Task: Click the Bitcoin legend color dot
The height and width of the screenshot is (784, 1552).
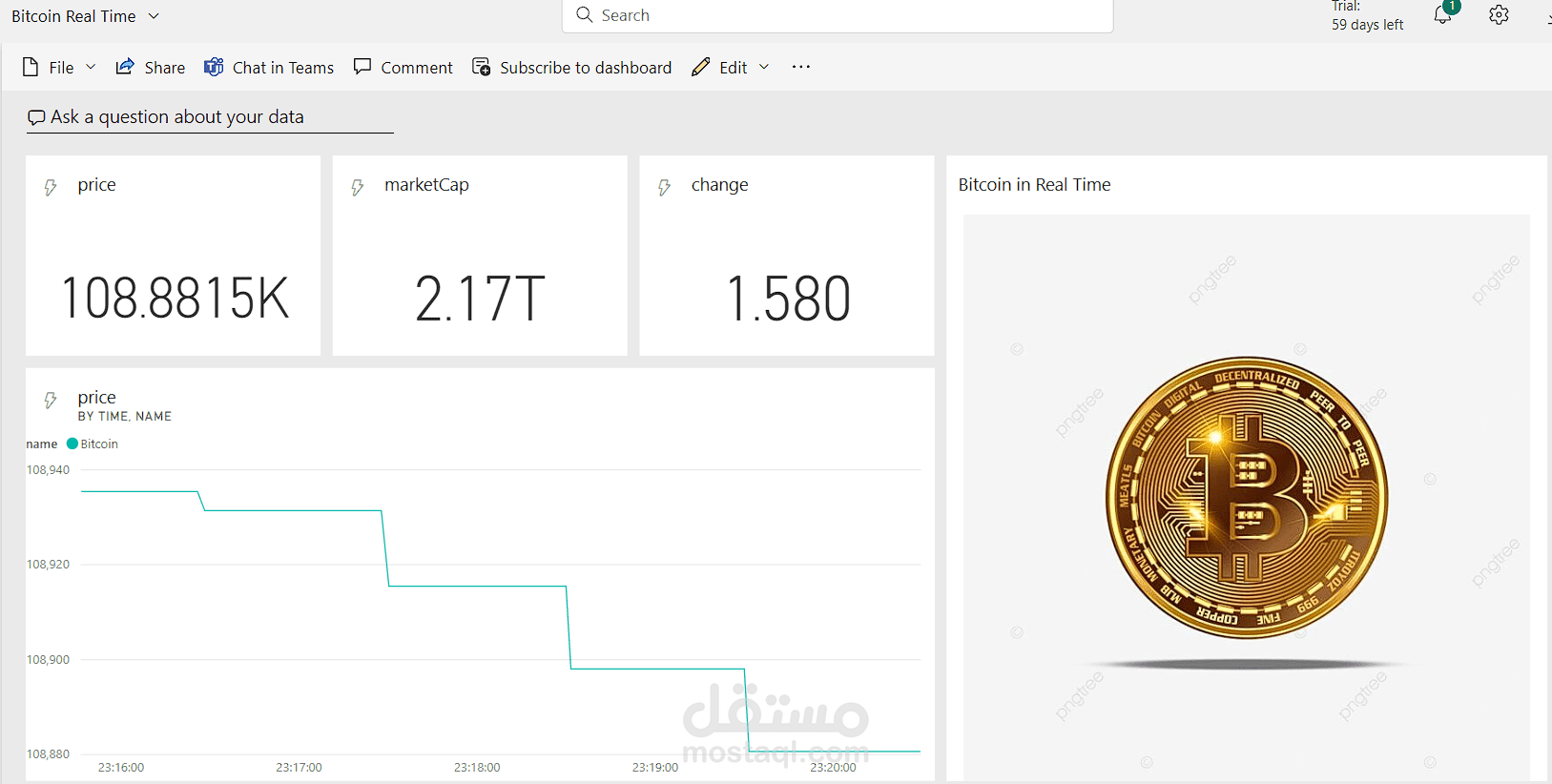Action: click(x=72, y=444)
